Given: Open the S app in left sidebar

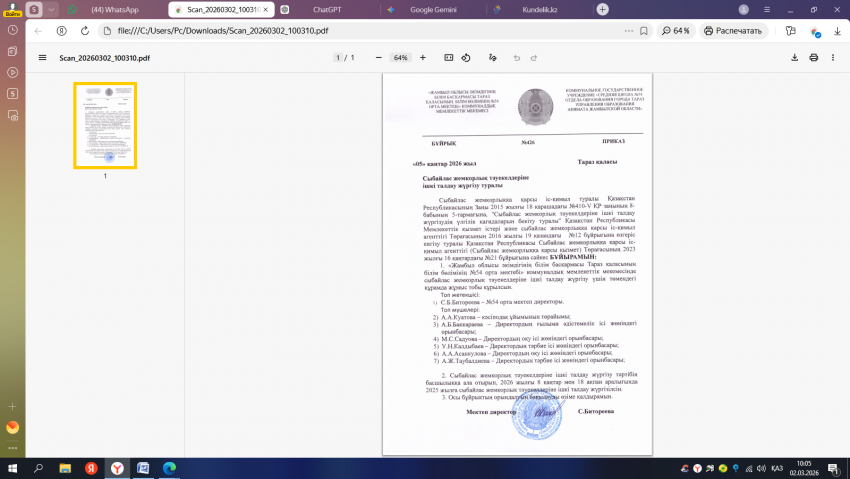Looking at the screenshot, I should point(12,94).
